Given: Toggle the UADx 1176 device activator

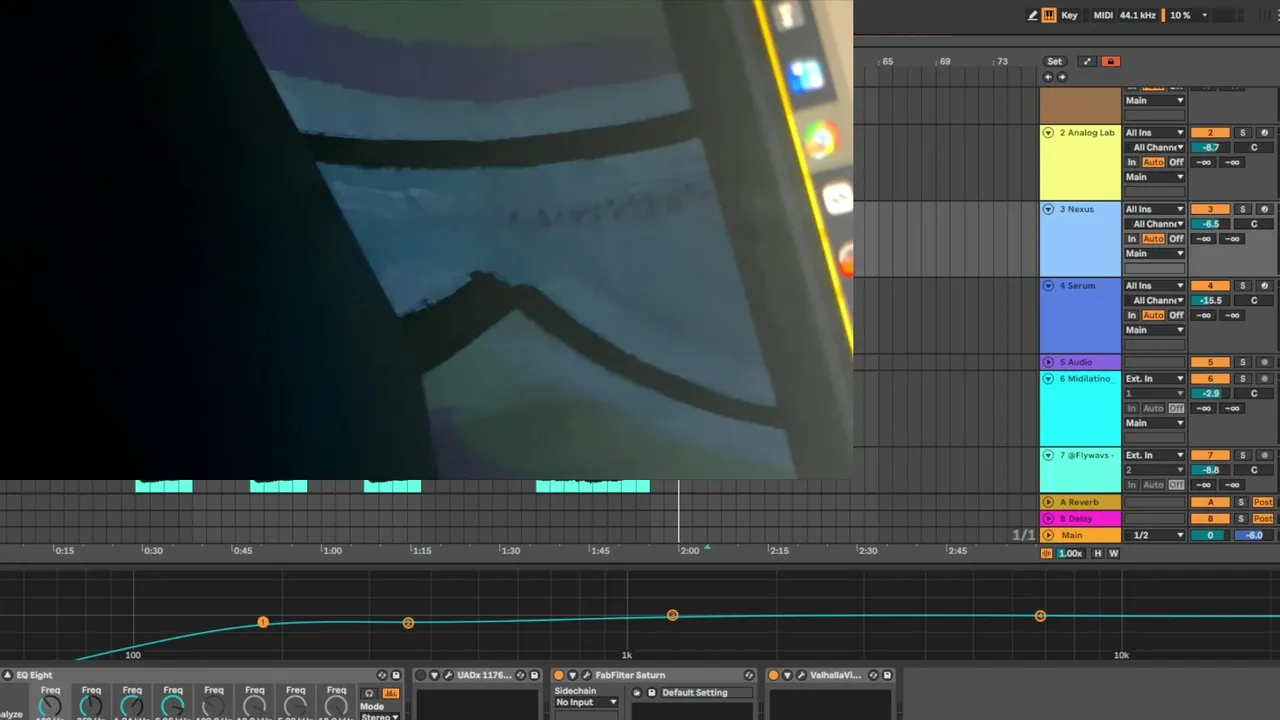Looking at the screenshot, I should coord(421,675).
